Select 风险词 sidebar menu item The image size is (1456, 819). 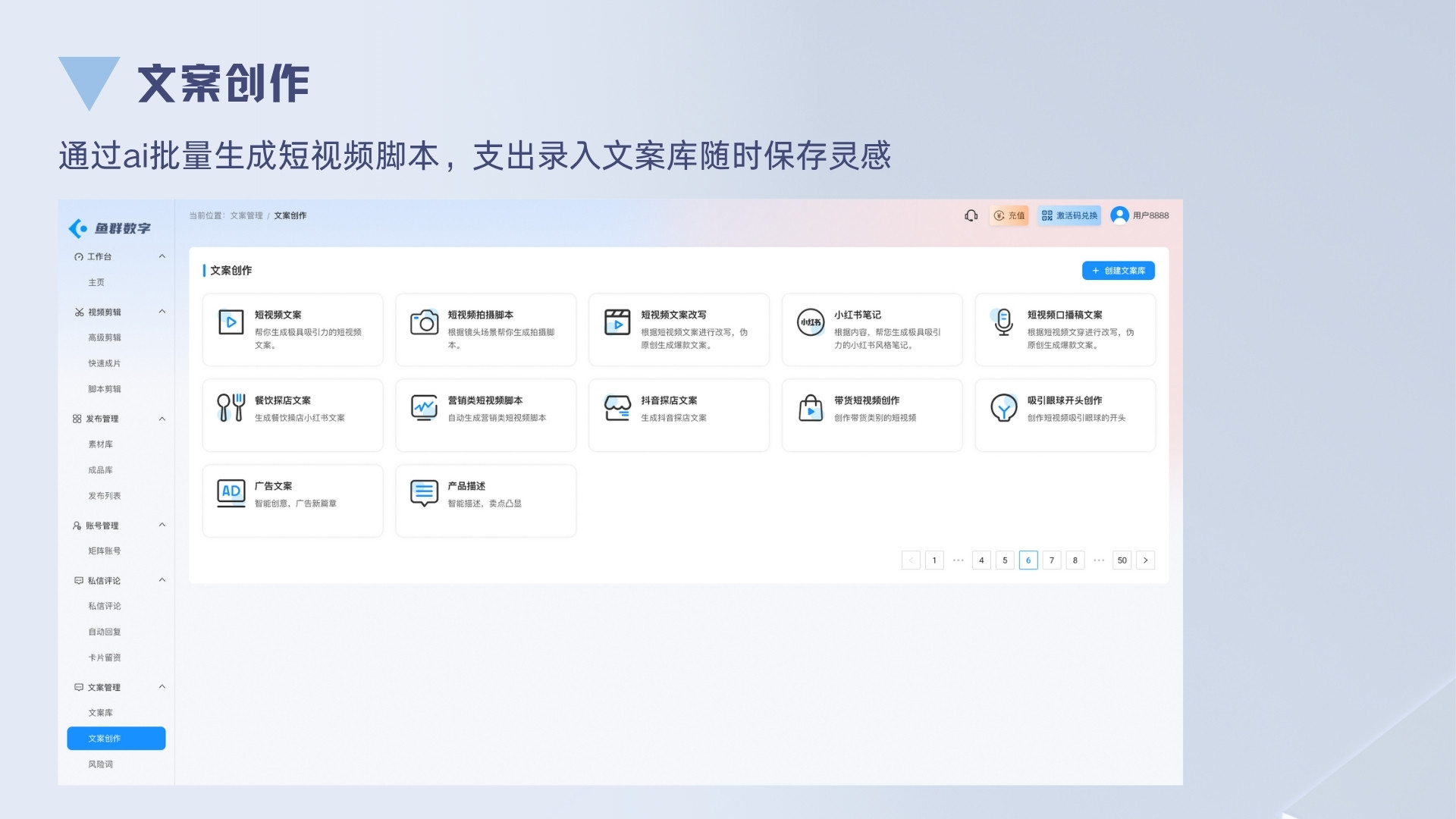(100, 764)
